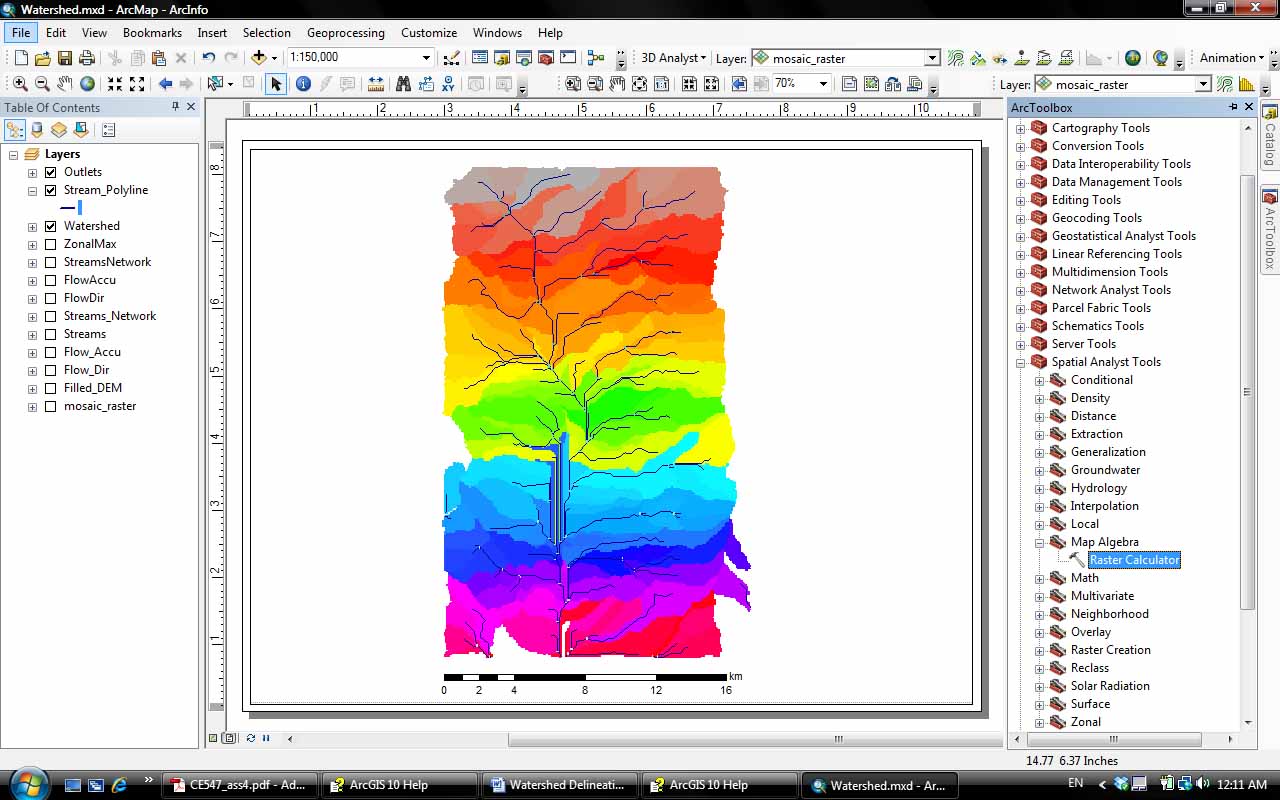1280x800 pixels.
Task: Switch to List By Source view
Action: (x=37, y=130)
